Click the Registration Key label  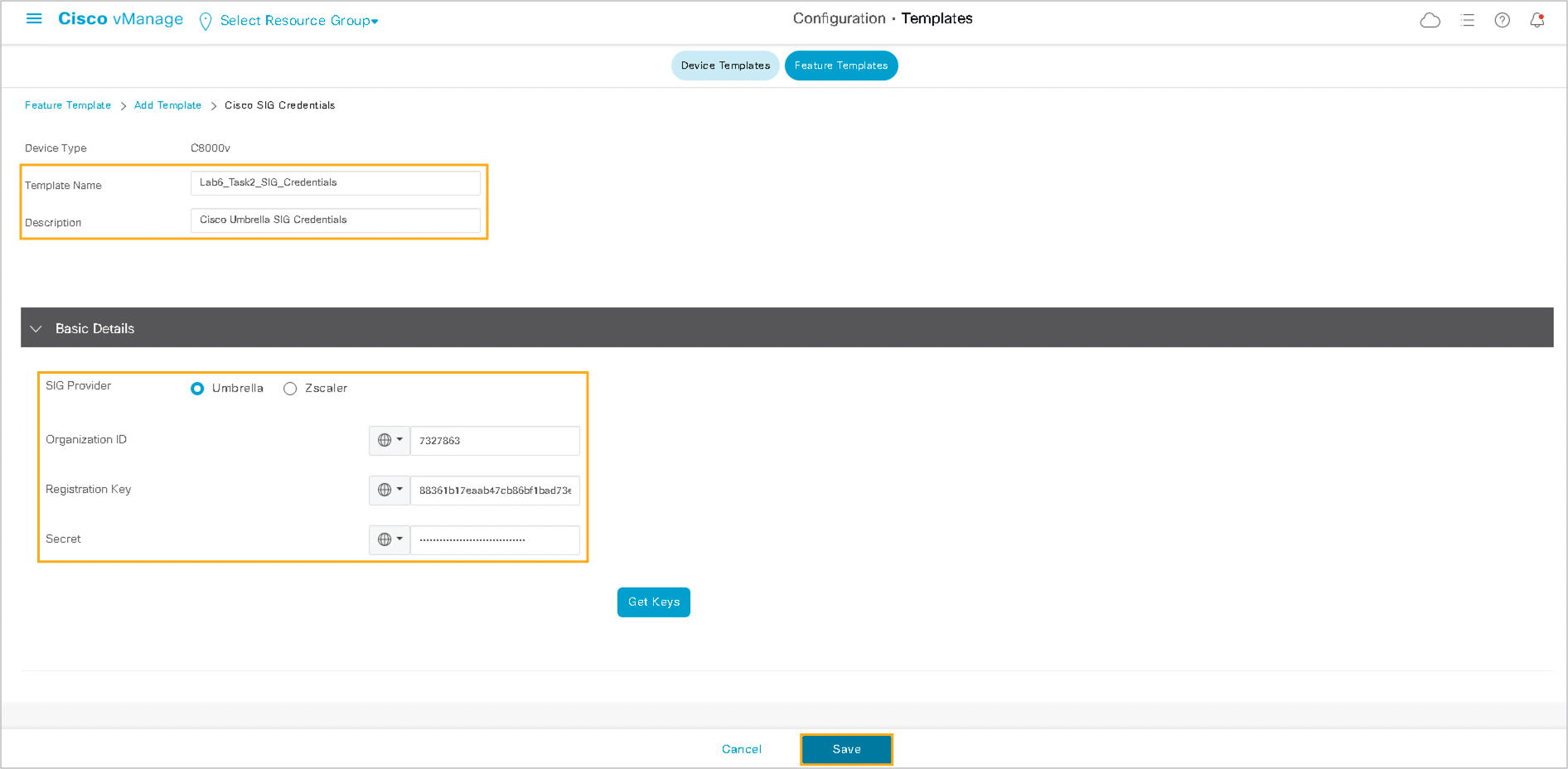point(89,489)
